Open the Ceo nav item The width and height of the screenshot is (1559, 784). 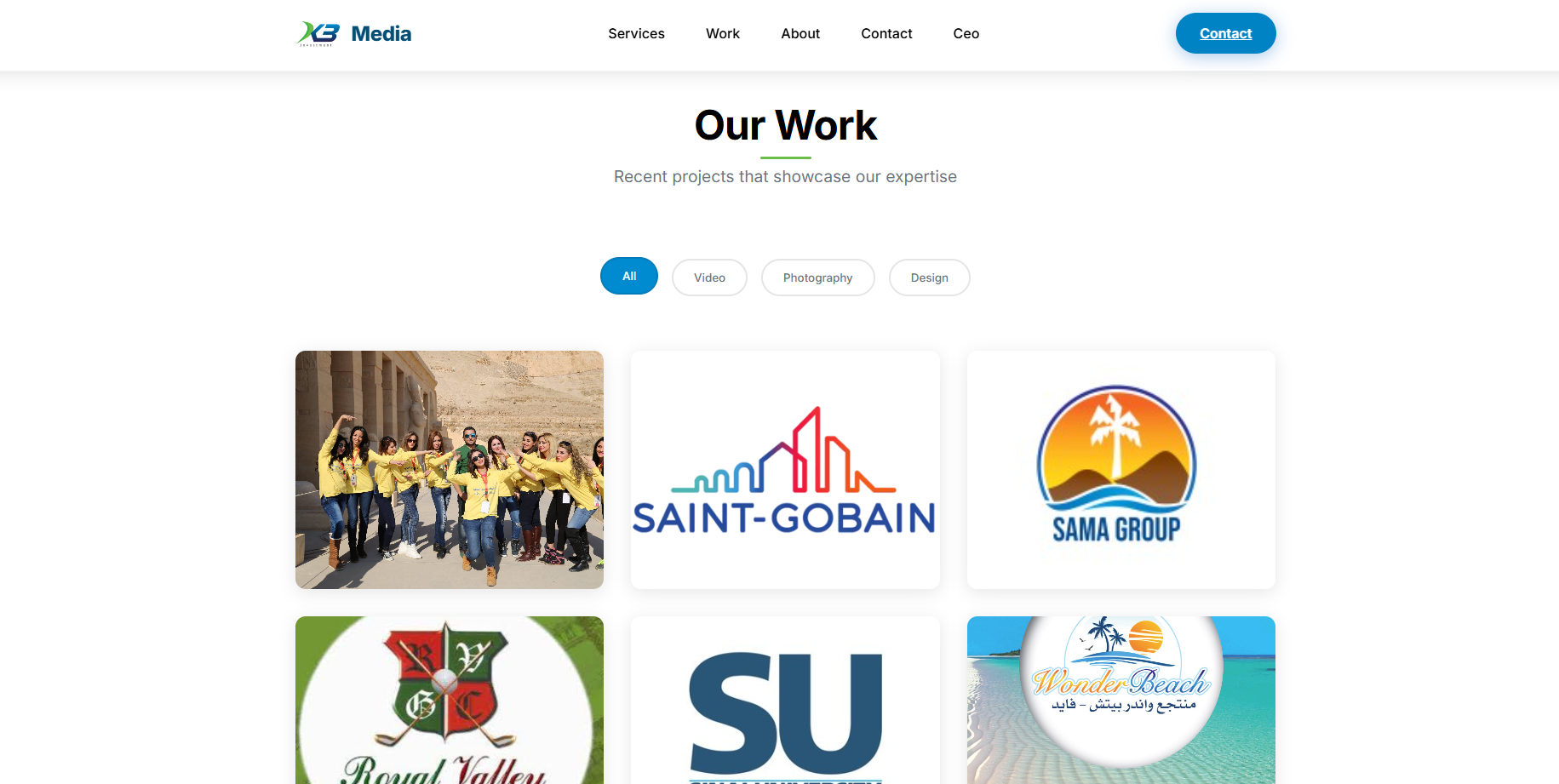coord(966,34)
